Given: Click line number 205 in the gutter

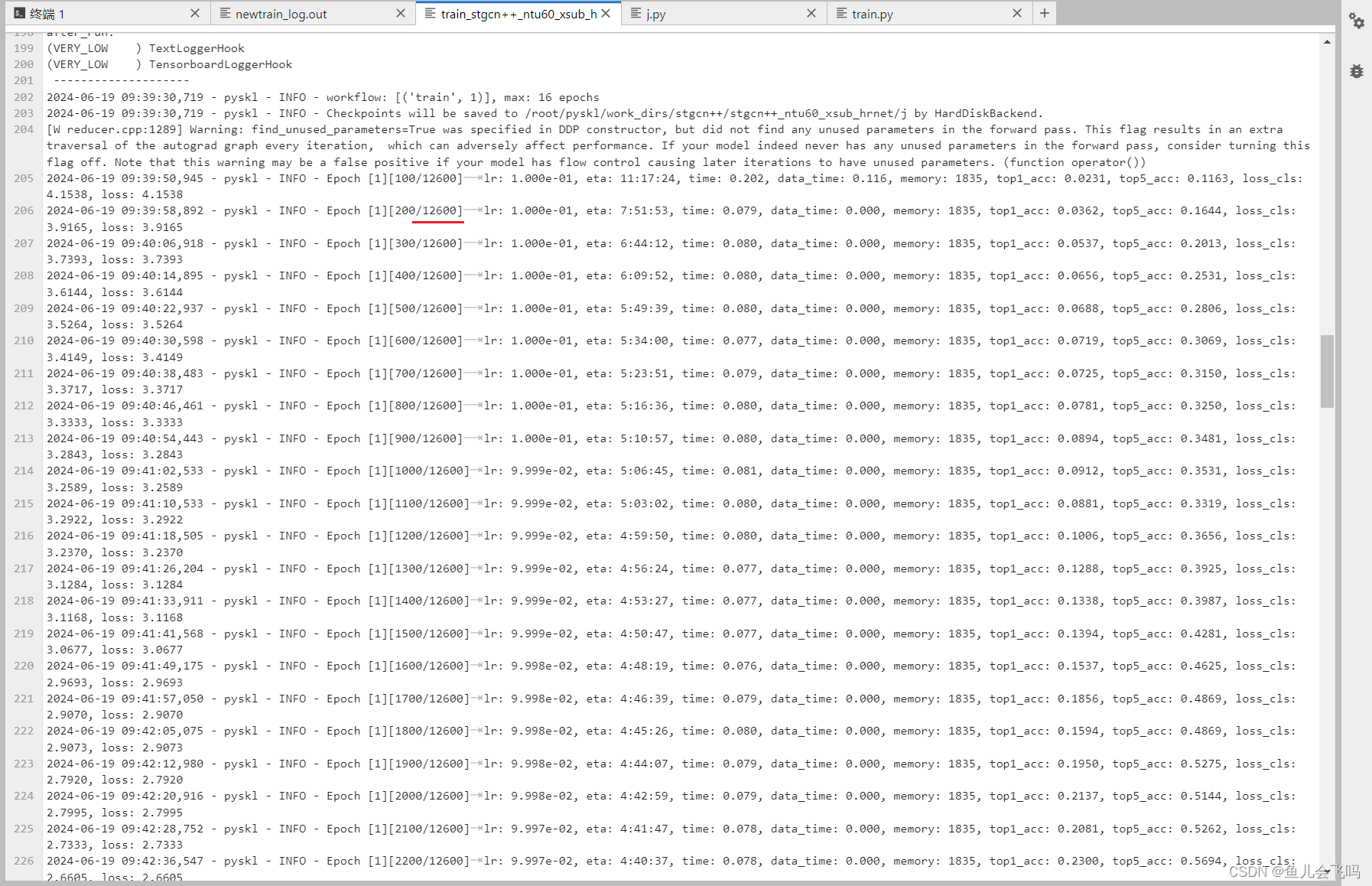Looking at the screenshot, I should [x=23, y=178].
